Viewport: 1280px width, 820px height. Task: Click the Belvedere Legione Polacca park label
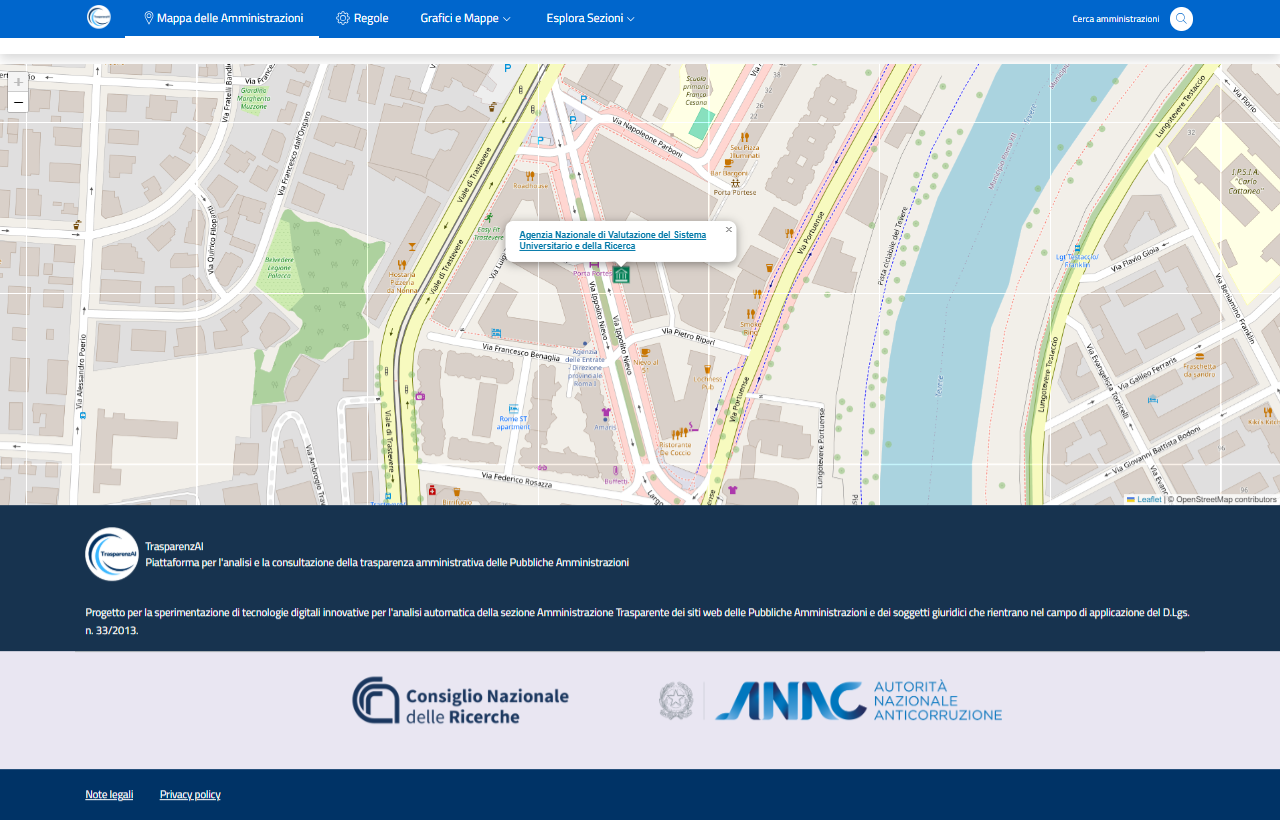(278, 265)
